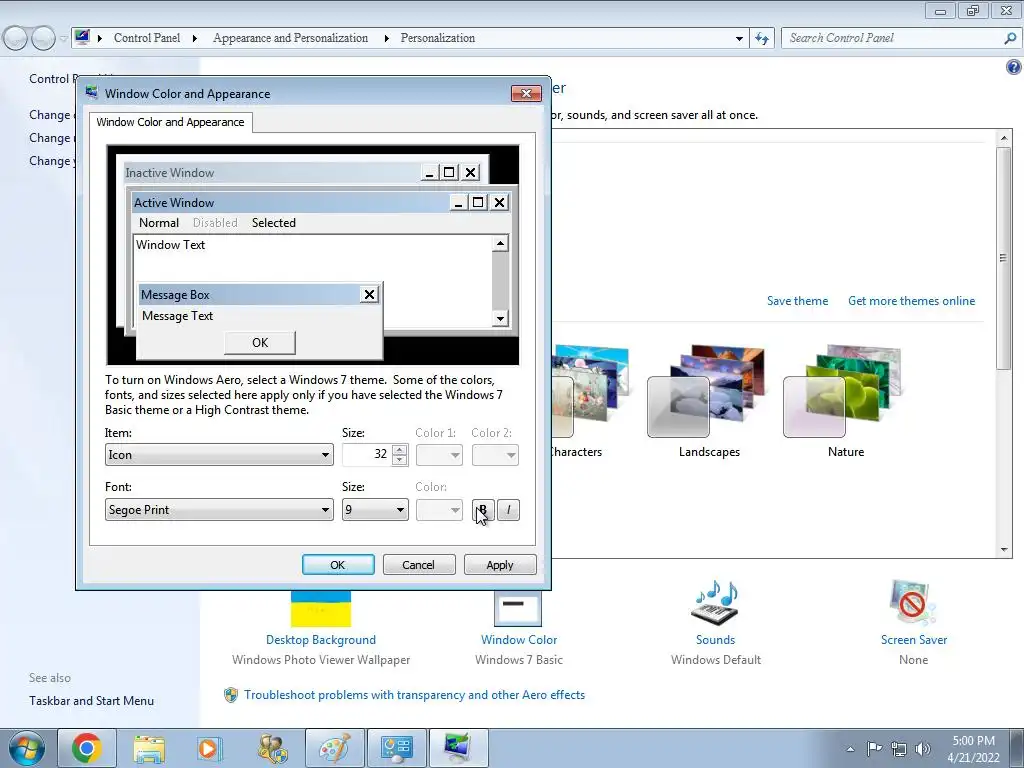Click themes list scrollbar down arrow
Image resolution: width=1024 pixels, height=768 pixels.
(1004, 550)
